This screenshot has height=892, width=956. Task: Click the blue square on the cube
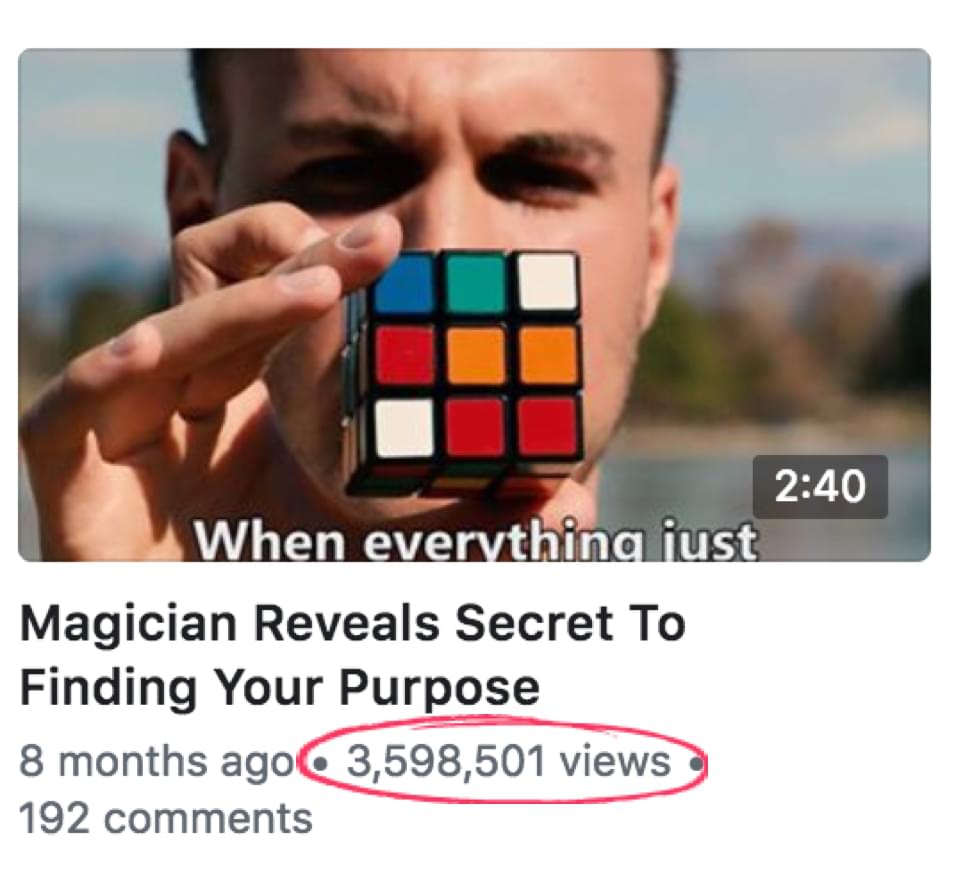(403, 283)
